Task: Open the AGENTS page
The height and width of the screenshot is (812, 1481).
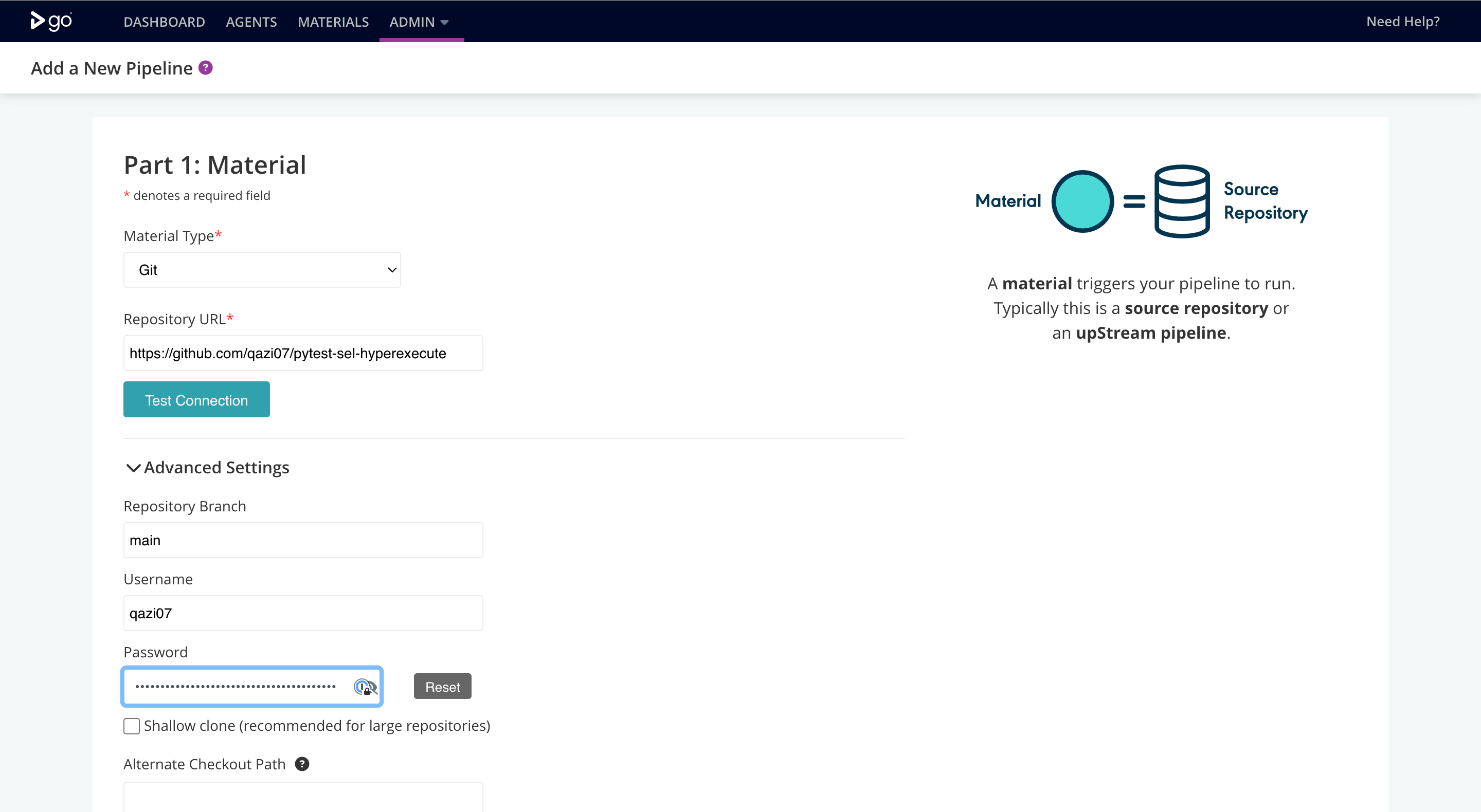Action: (251, 22)
